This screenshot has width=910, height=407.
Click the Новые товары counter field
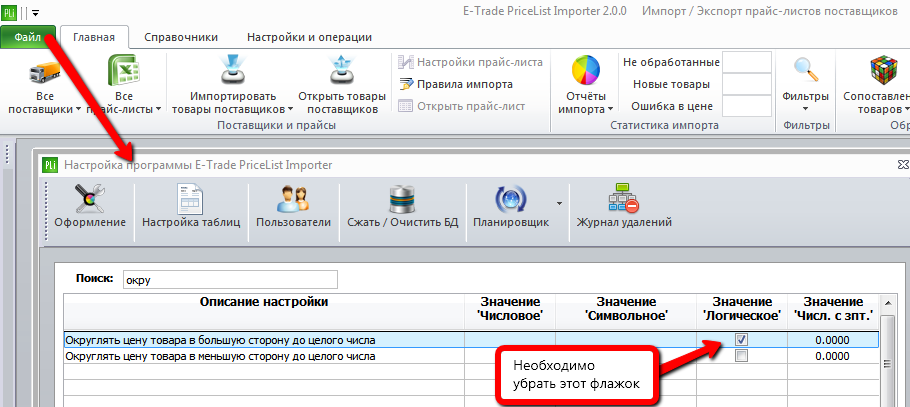(x=746, y=84)
